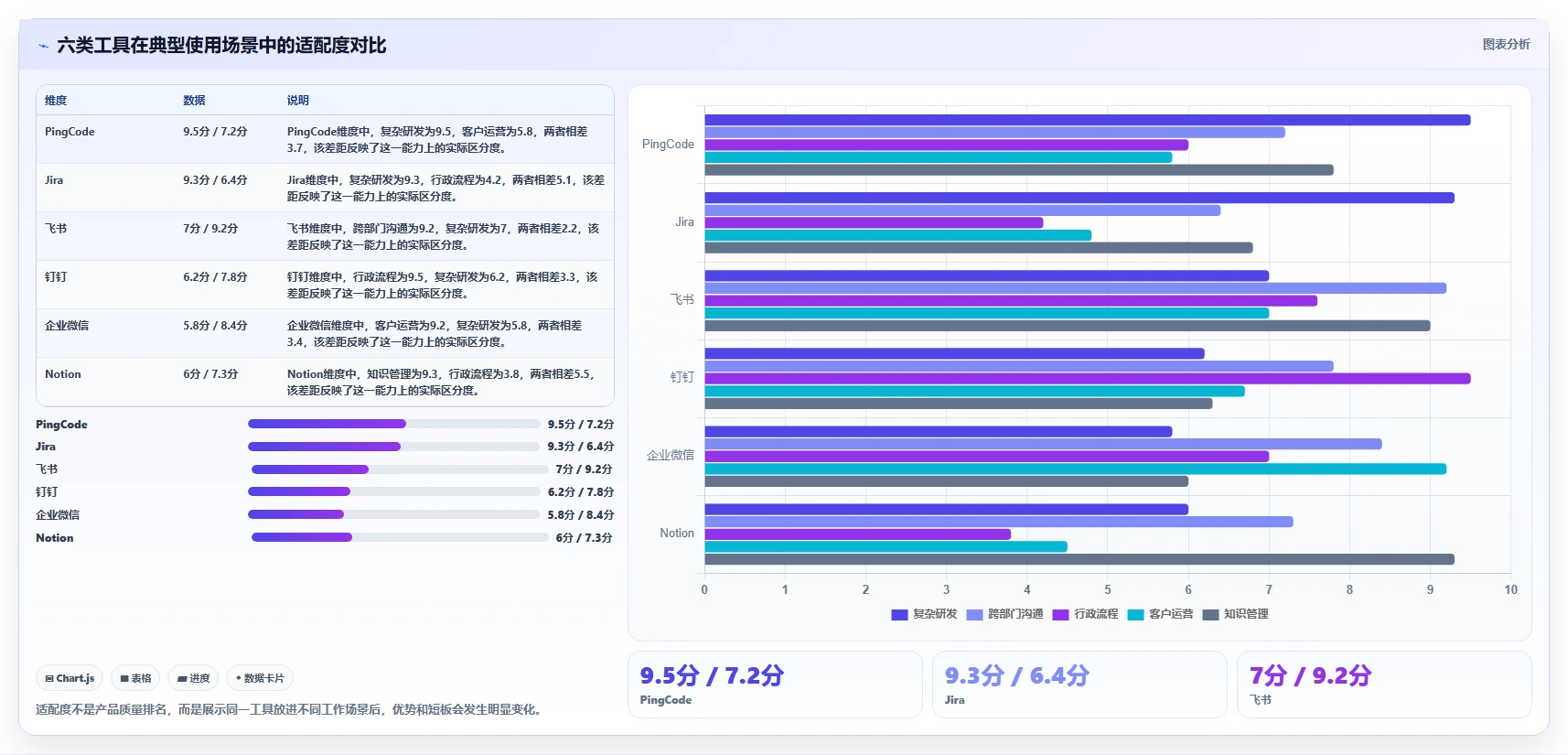This screenshot has height=755, width=1568.
Task: Click 企业微信 客户运营 teal chart bar
Action: pyautogui.click(x=1075, y=469)
